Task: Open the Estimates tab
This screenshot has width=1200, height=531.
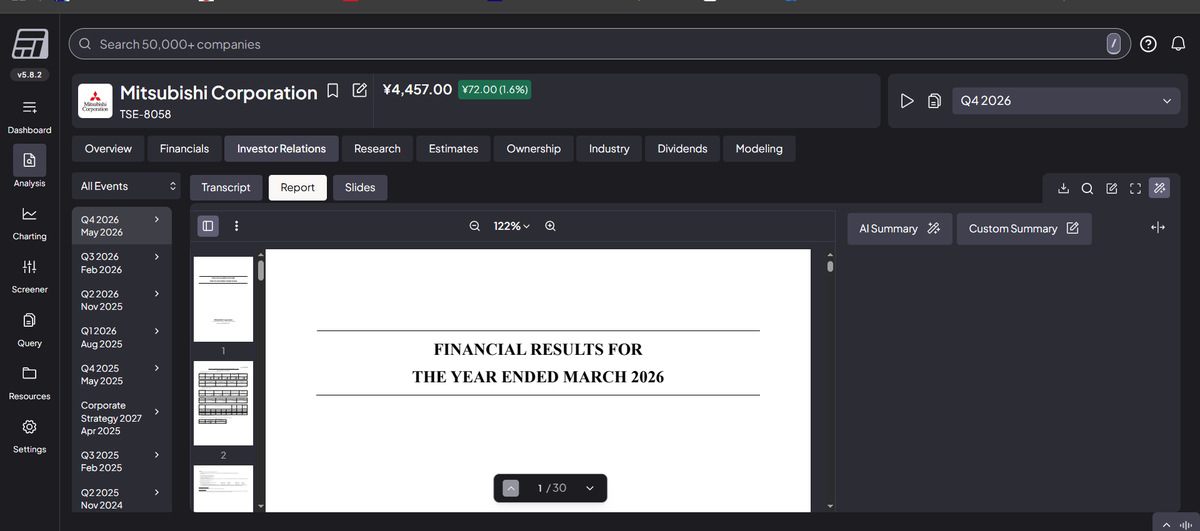Action: [453, 148]
